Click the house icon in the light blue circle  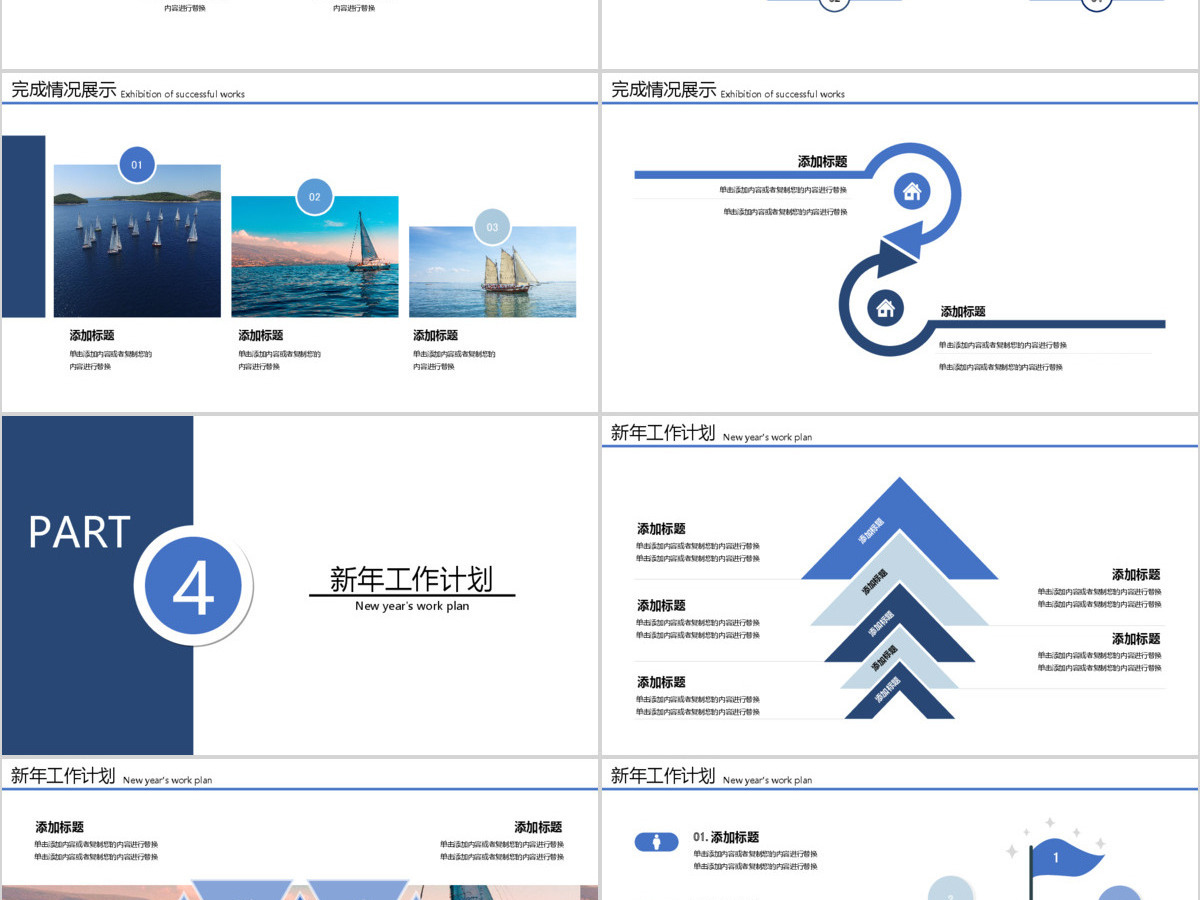(x=911, y=190)
